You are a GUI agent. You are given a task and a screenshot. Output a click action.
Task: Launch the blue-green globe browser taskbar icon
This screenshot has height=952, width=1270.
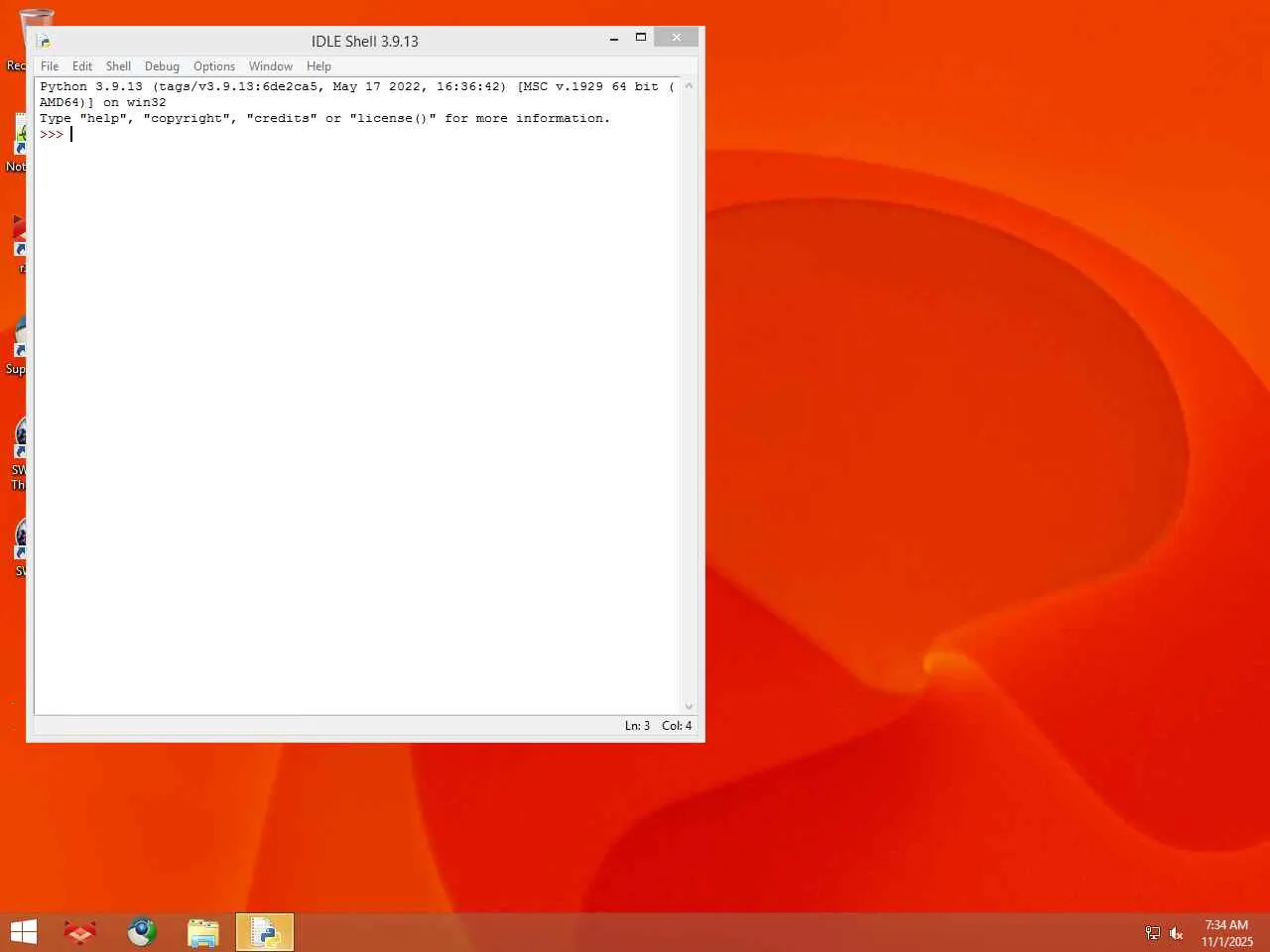pos(142,932)
